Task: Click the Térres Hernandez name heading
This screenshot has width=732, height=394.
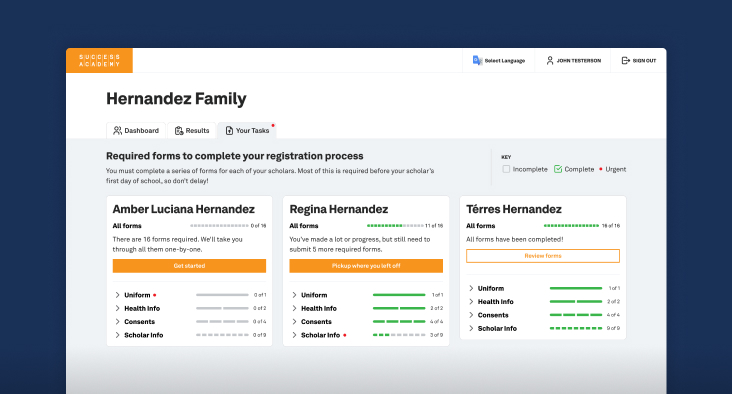Action: pyautogui.click(x=514, y=209)
